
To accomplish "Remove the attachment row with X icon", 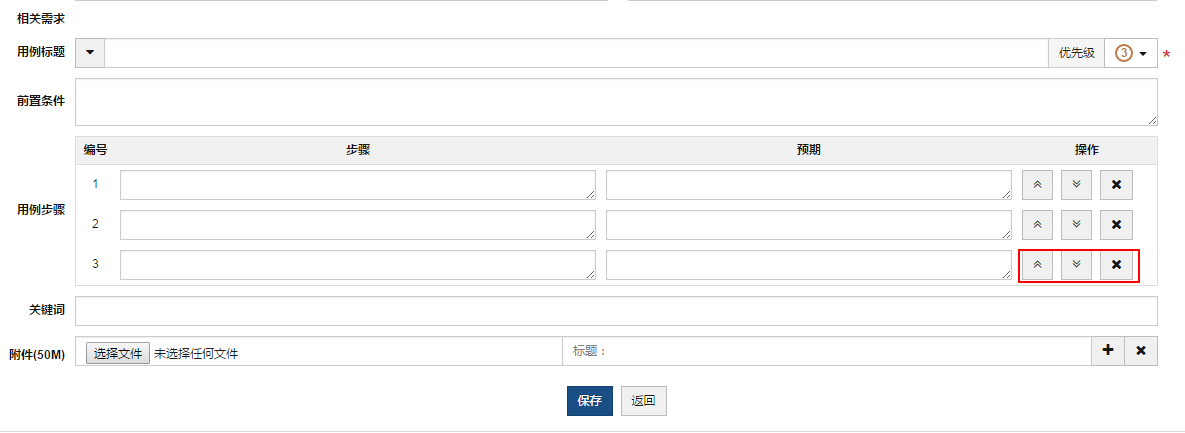I will point(1141,351).
